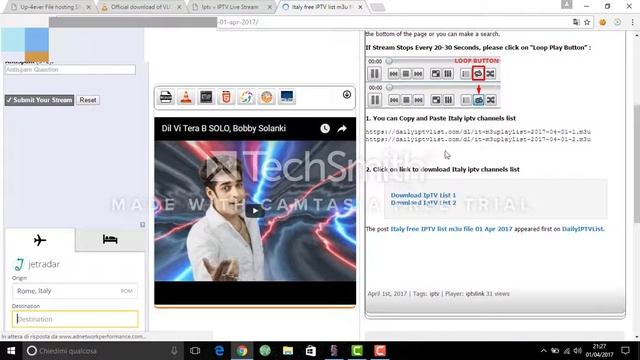Click the volume speaker tray icon
The image size is (640, 360).
point(577,351)
